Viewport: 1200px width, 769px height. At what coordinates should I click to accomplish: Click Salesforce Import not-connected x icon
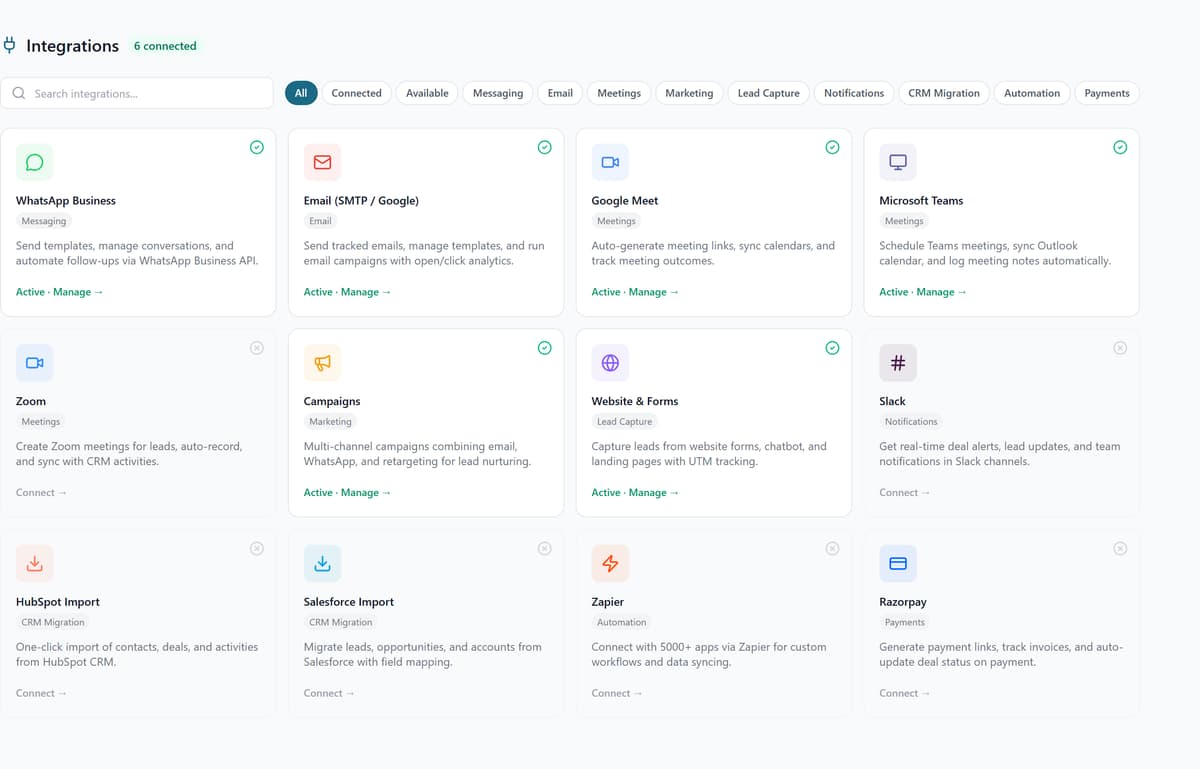tap(544, 548)
